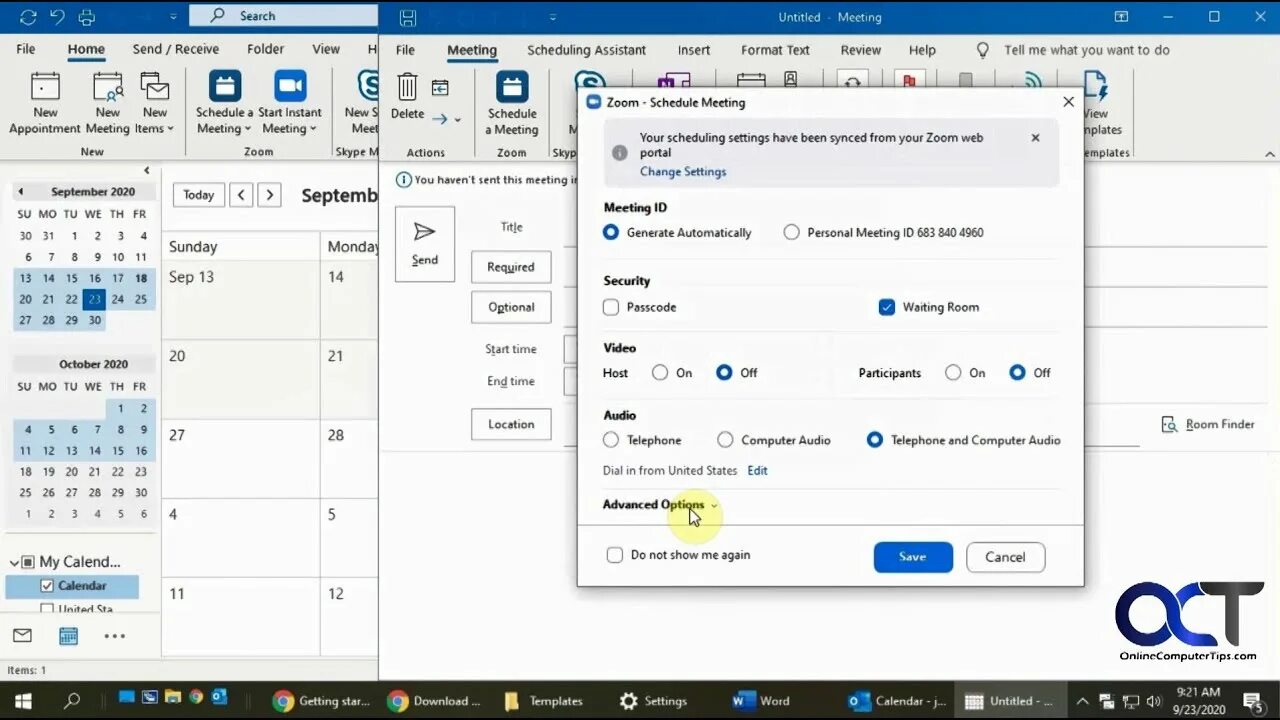1280x720 pixels.
Task: Select Host video Off radio button
Action: click(725, 373)
